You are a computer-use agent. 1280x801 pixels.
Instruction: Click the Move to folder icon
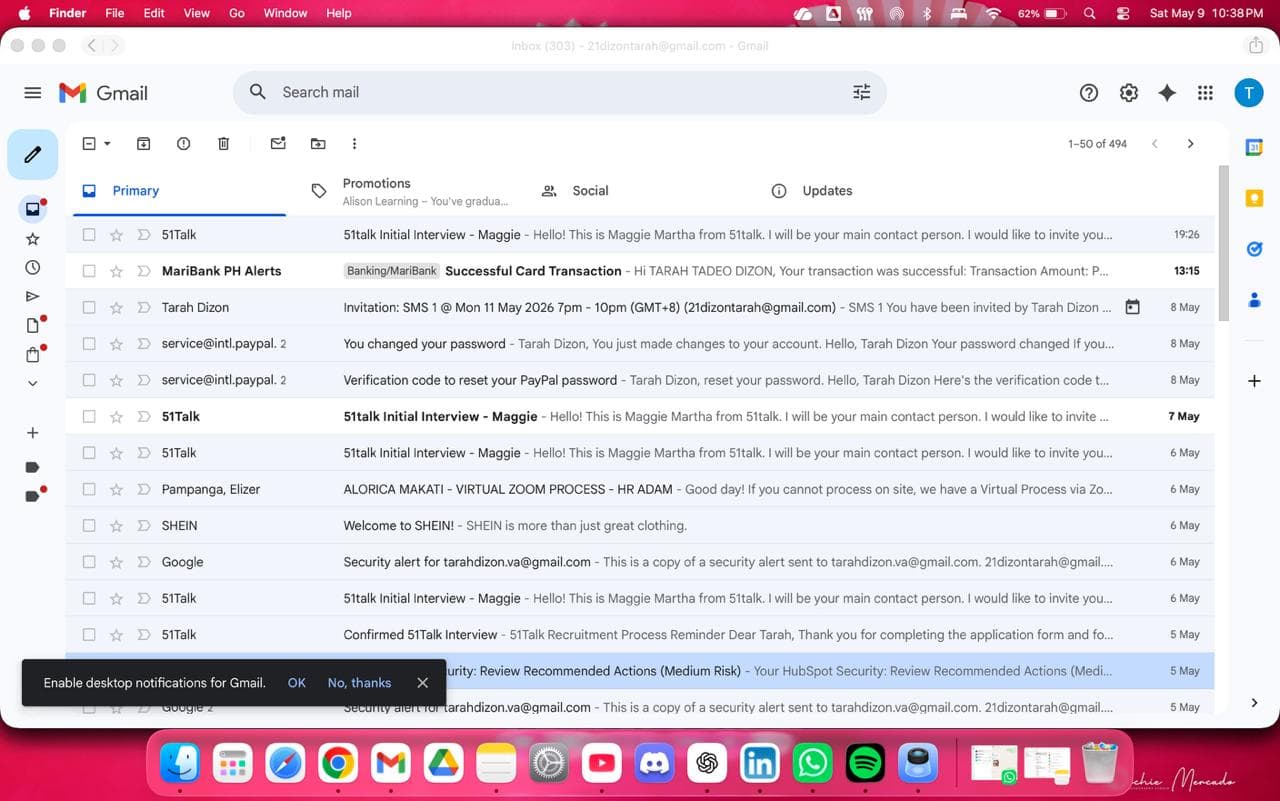(318, 144)
